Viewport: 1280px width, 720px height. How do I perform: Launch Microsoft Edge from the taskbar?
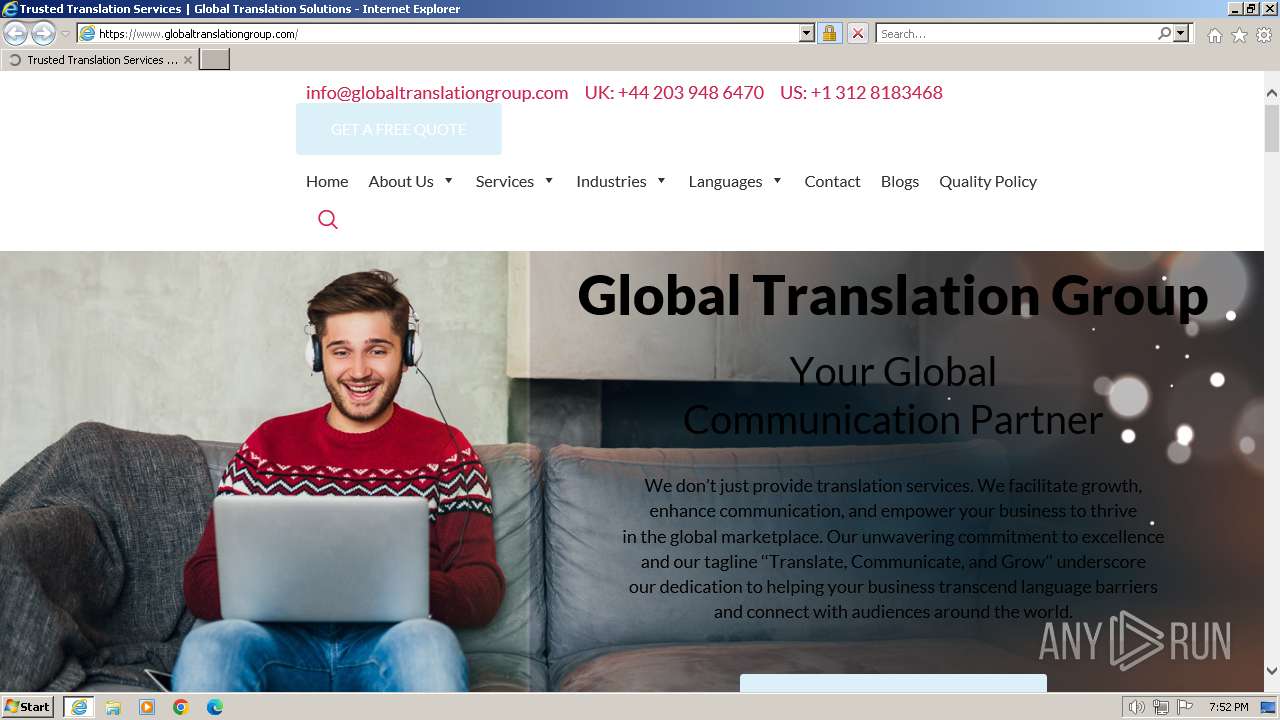pyautogui.click(x=215, y=707)
